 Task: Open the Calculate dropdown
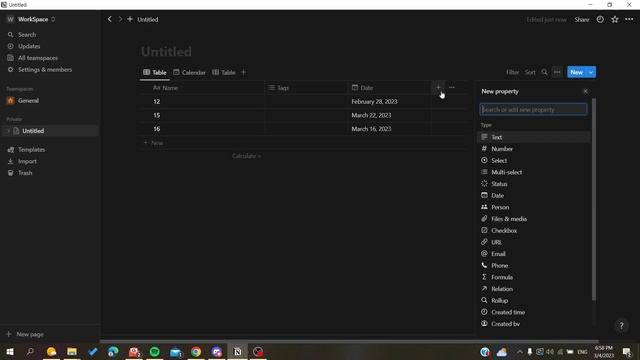click(x=247, y=156)
